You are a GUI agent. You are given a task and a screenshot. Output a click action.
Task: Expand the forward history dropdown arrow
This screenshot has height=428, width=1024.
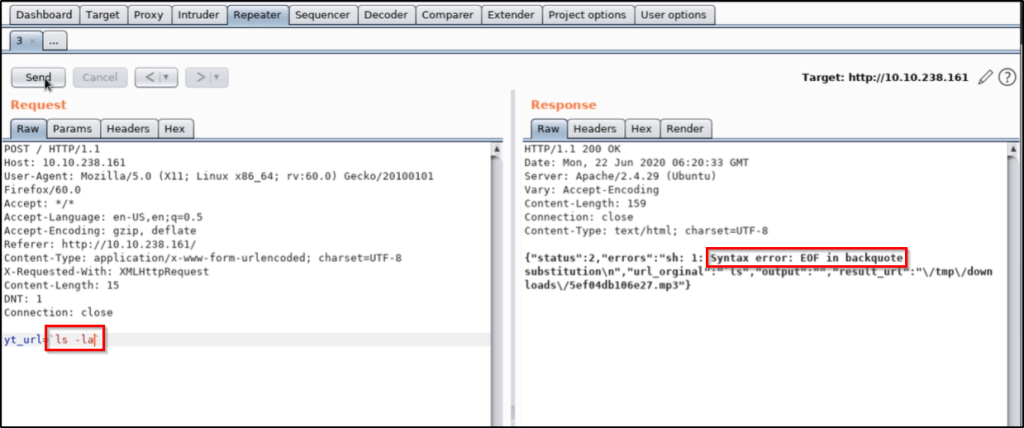[x=217, y=77]
